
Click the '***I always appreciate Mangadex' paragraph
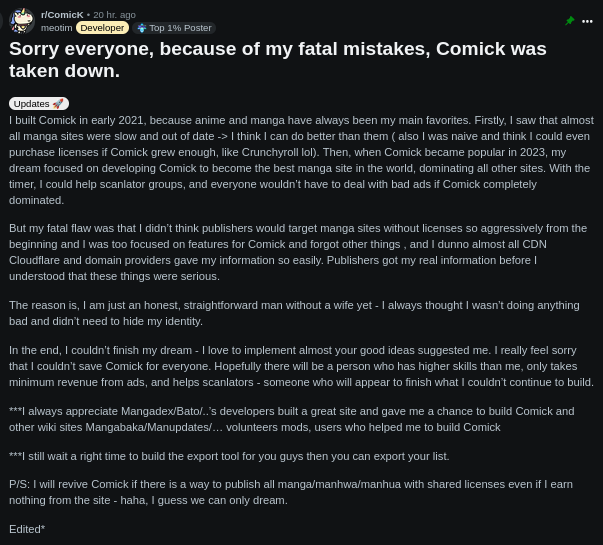(x=292, y=419)
